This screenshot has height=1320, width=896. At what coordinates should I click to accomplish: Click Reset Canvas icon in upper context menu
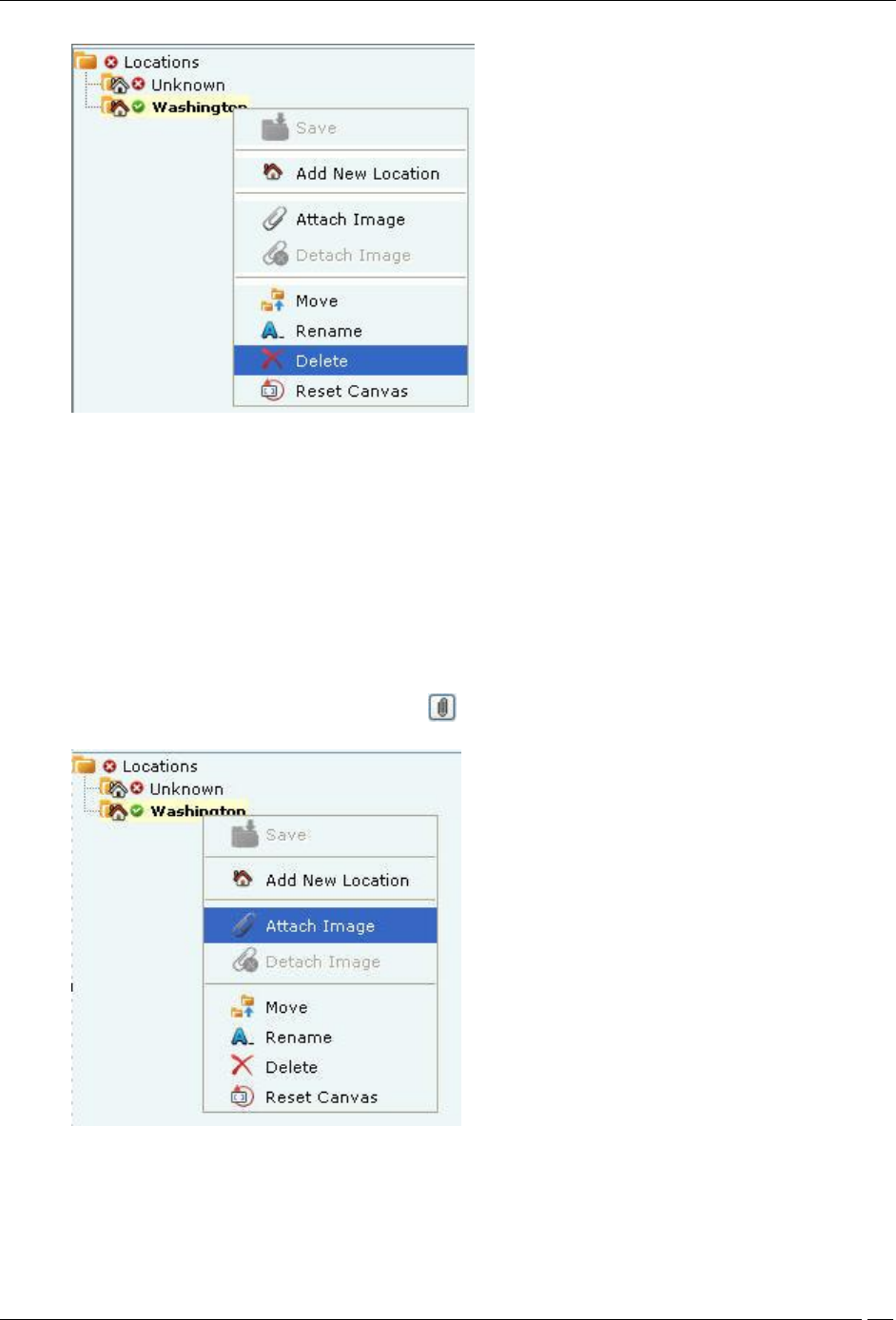pyautogui.click(x=272, y=391)
